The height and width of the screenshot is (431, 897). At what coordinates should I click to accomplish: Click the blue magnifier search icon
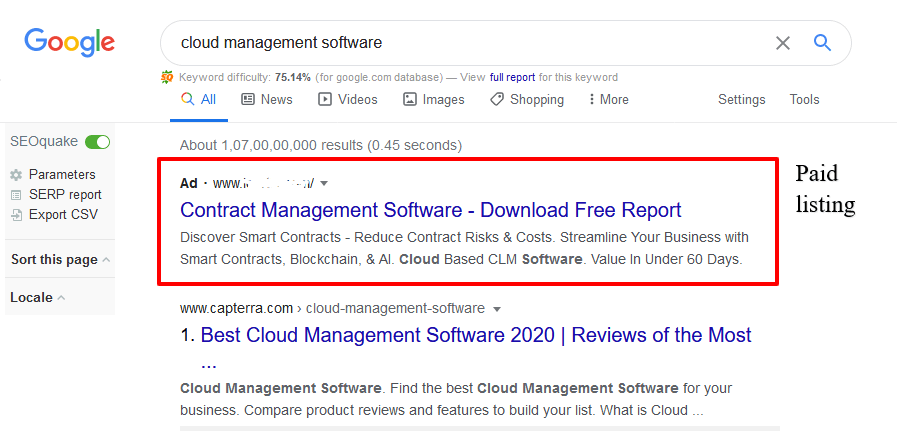pos(822,42)
